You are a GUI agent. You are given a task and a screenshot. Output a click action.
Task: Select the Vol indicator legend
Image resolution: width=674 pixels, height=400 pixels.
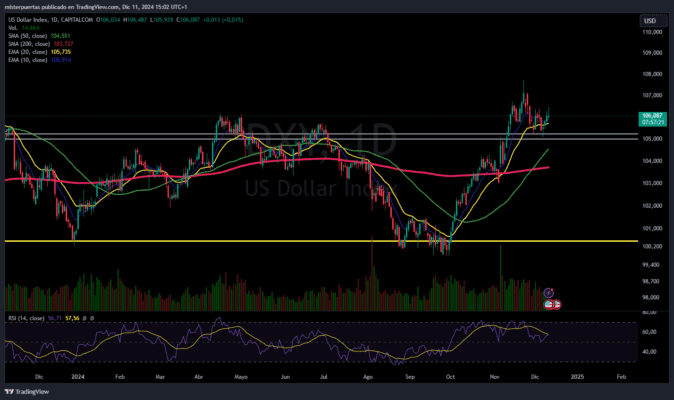pyautogui.click(x=12, y=28)
